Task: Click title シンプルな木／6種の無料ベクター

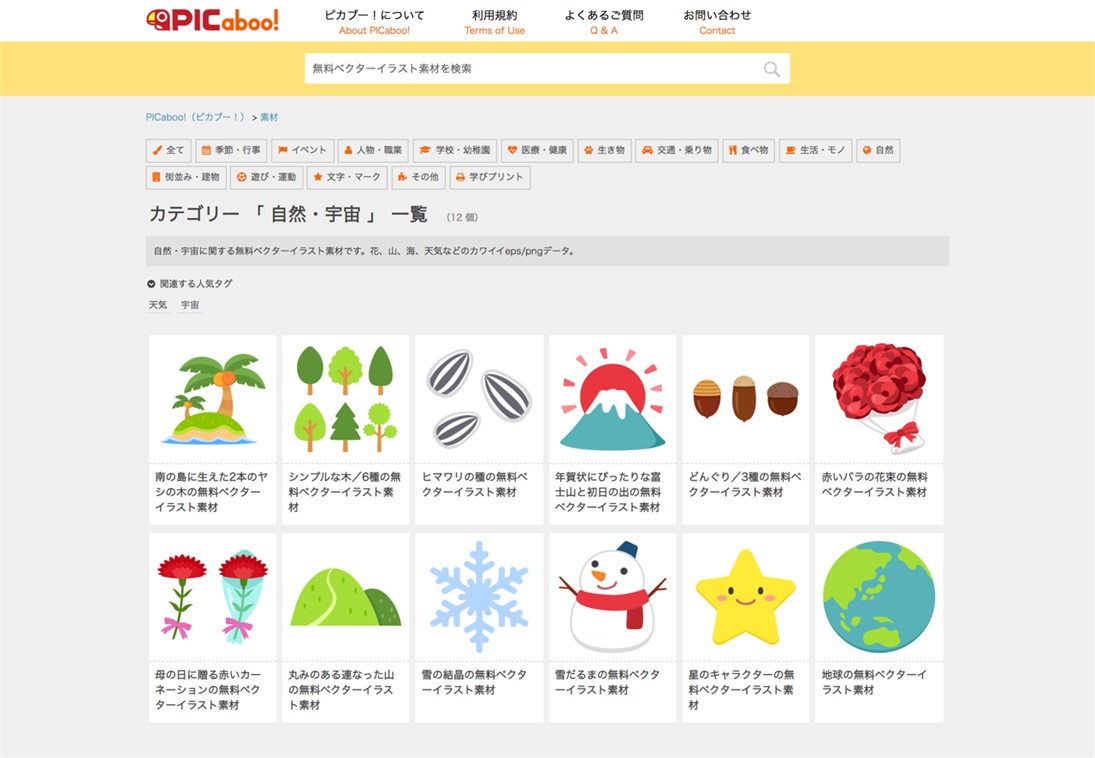Action: (344, 492)
